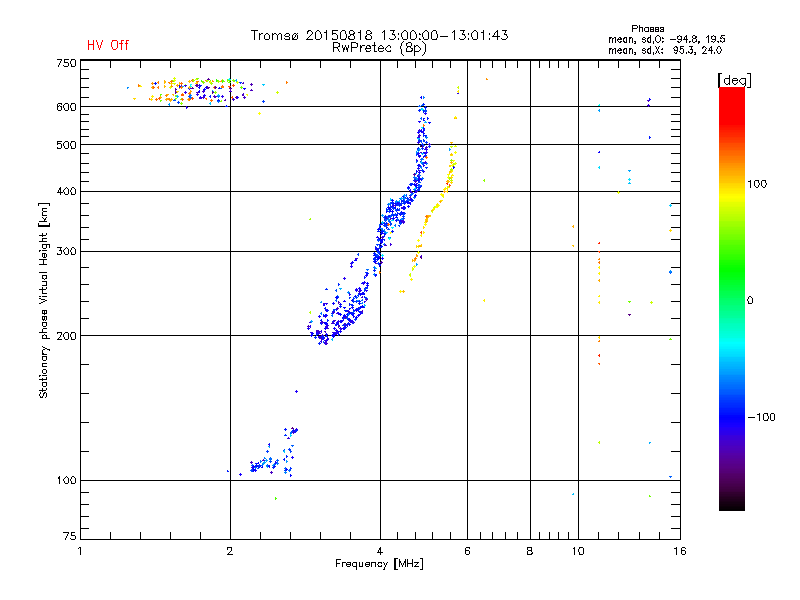Click y-axis tick label 100
800x600 pixels.
(66, 481)
